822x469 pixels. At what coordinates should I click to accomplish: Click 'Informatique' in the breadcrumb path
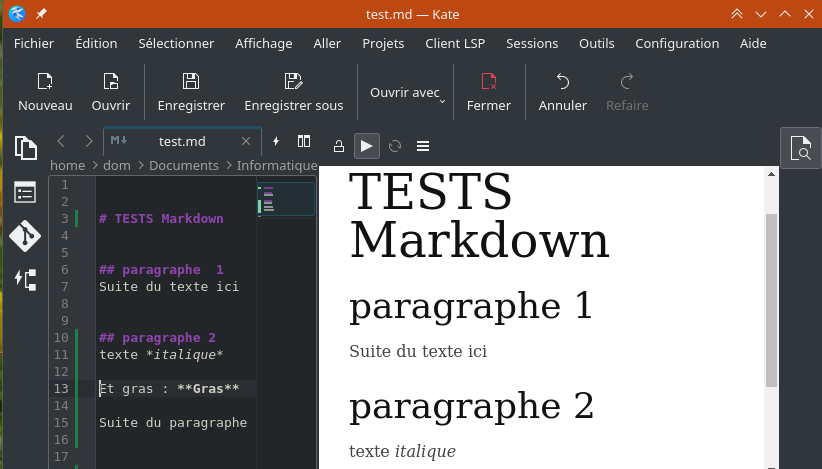[x=277, y=166]
